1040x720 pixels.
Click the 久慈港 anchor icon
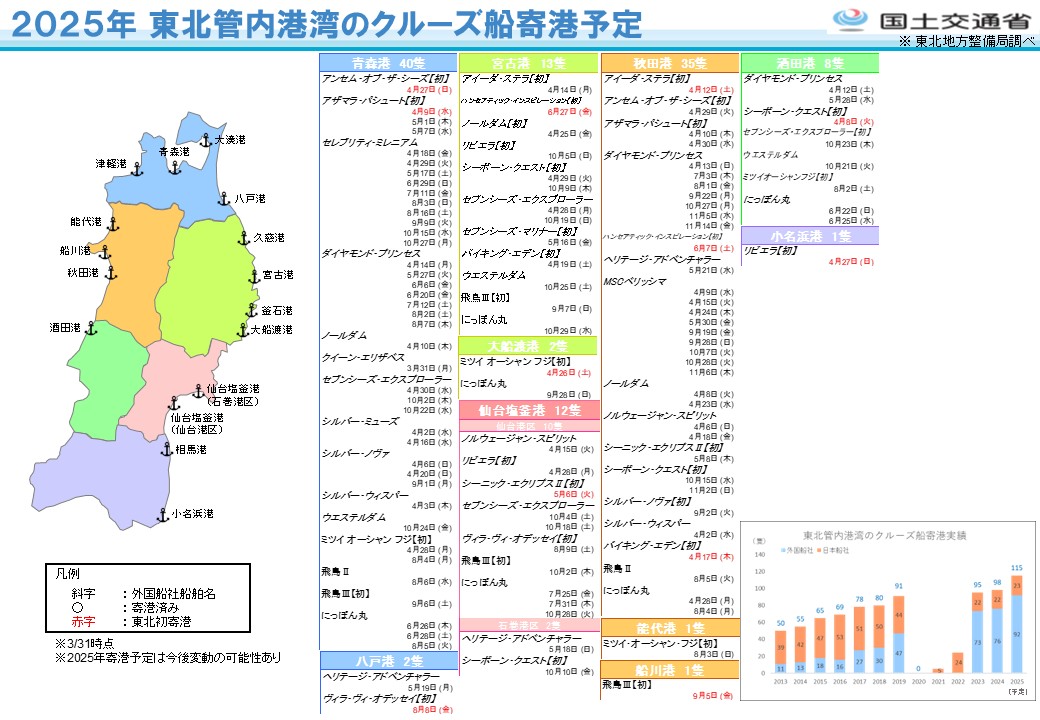coord(244,237)
